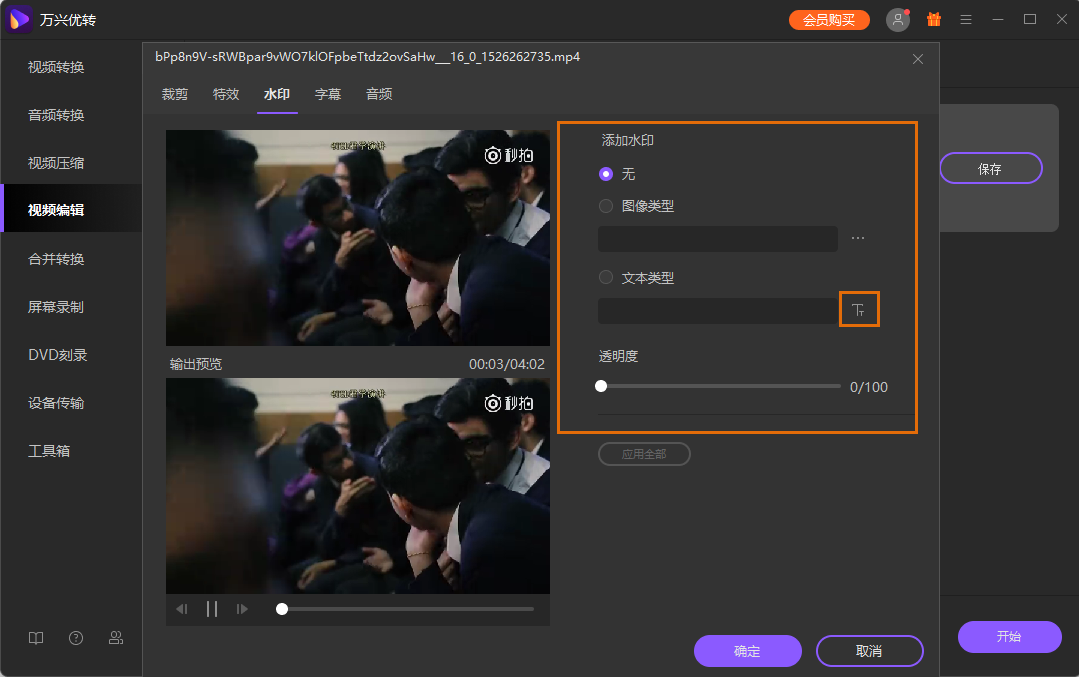Pause the output preview playback
Image resolution: width=1079 pixels, height=677 pixels.
[212, 608]
